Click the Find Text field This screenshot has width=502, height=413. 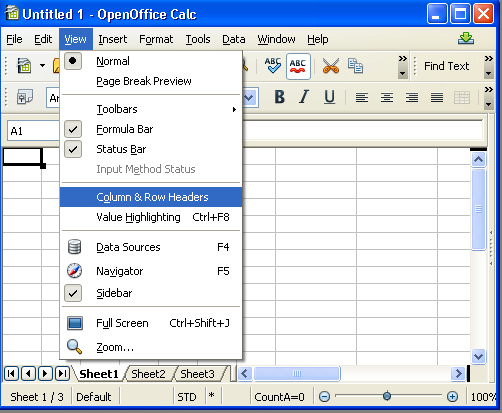[446, 66]
